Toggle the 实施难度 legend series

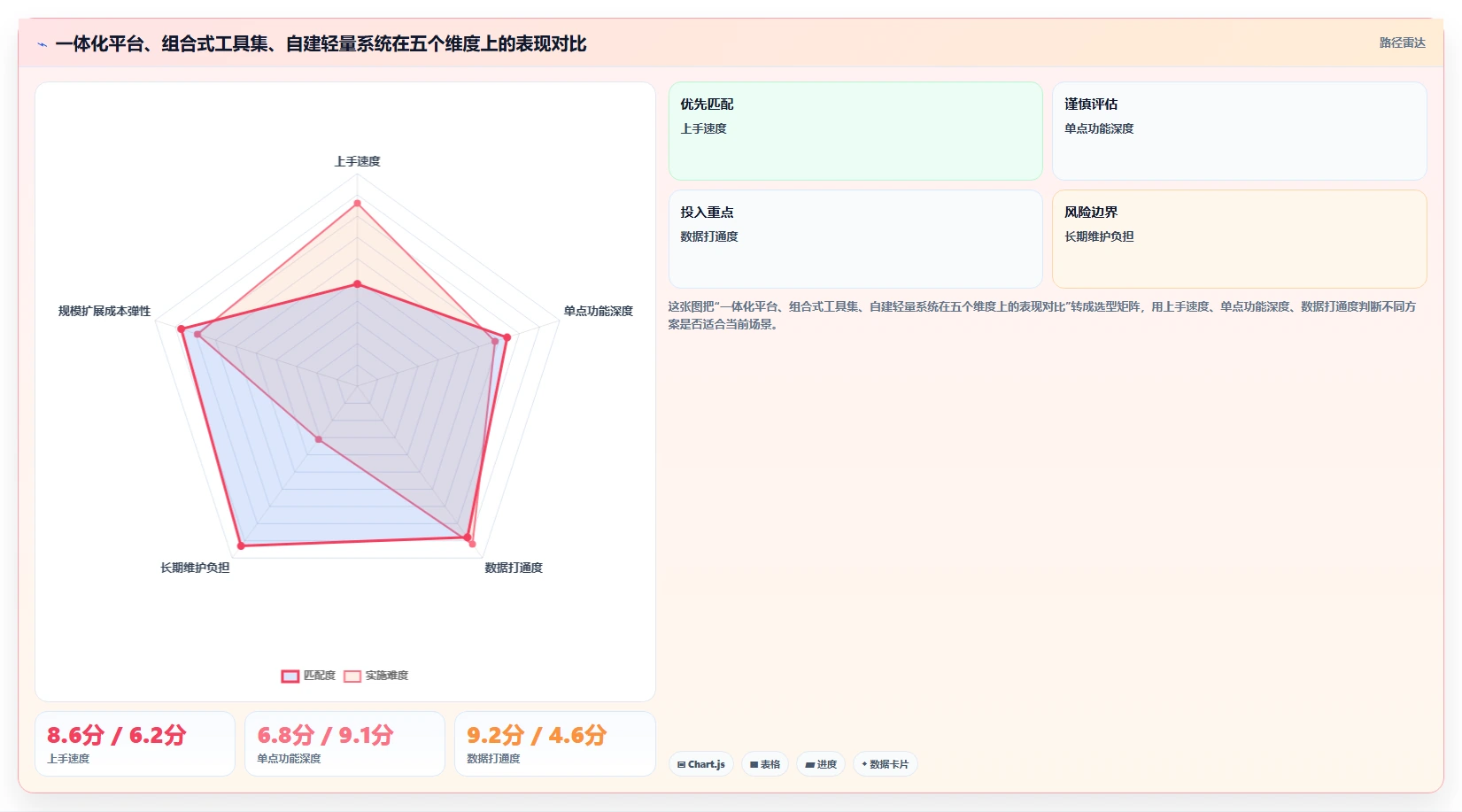(376, 676)
